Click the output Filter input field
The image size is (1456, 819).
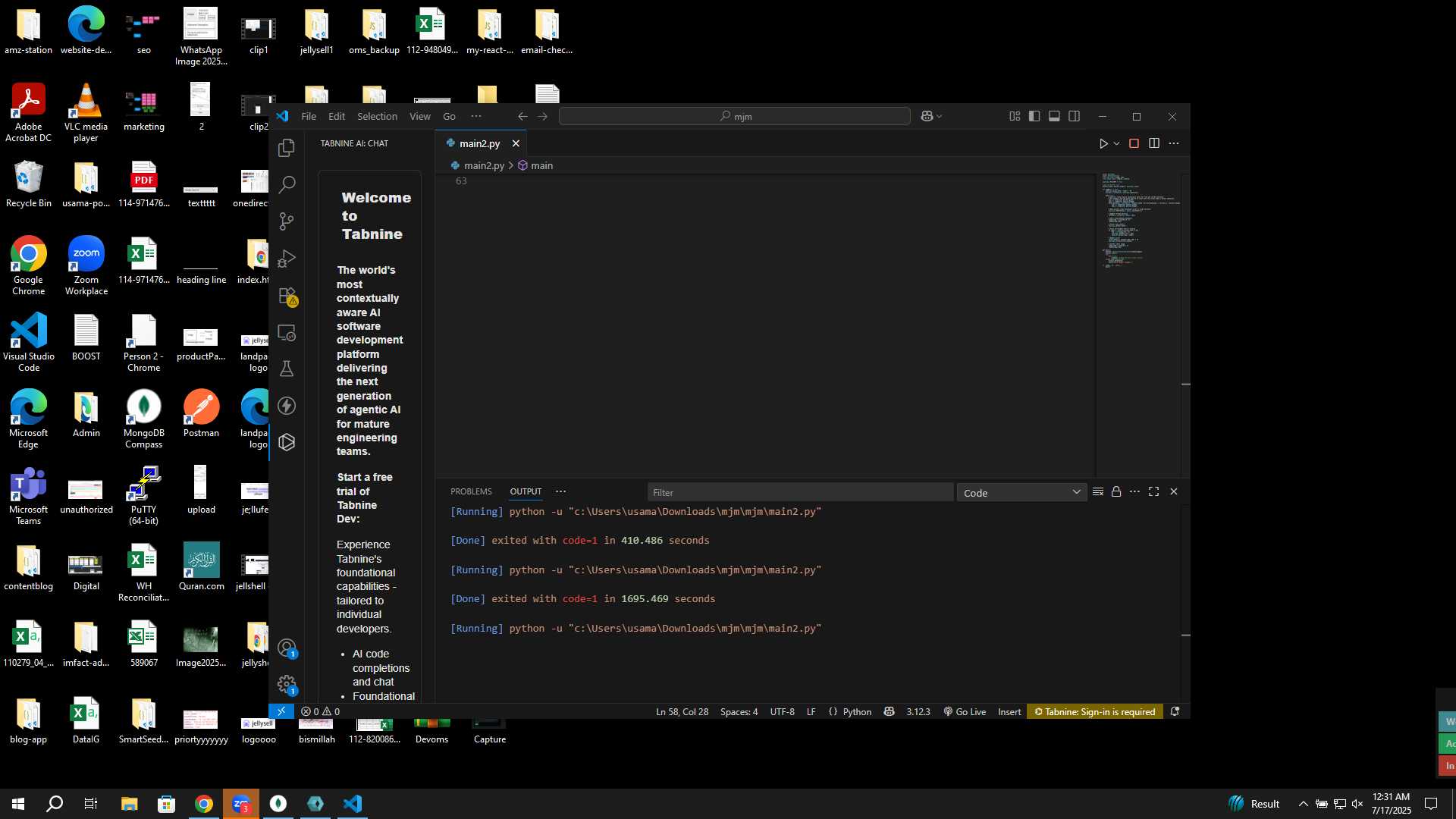pos(800,493)
